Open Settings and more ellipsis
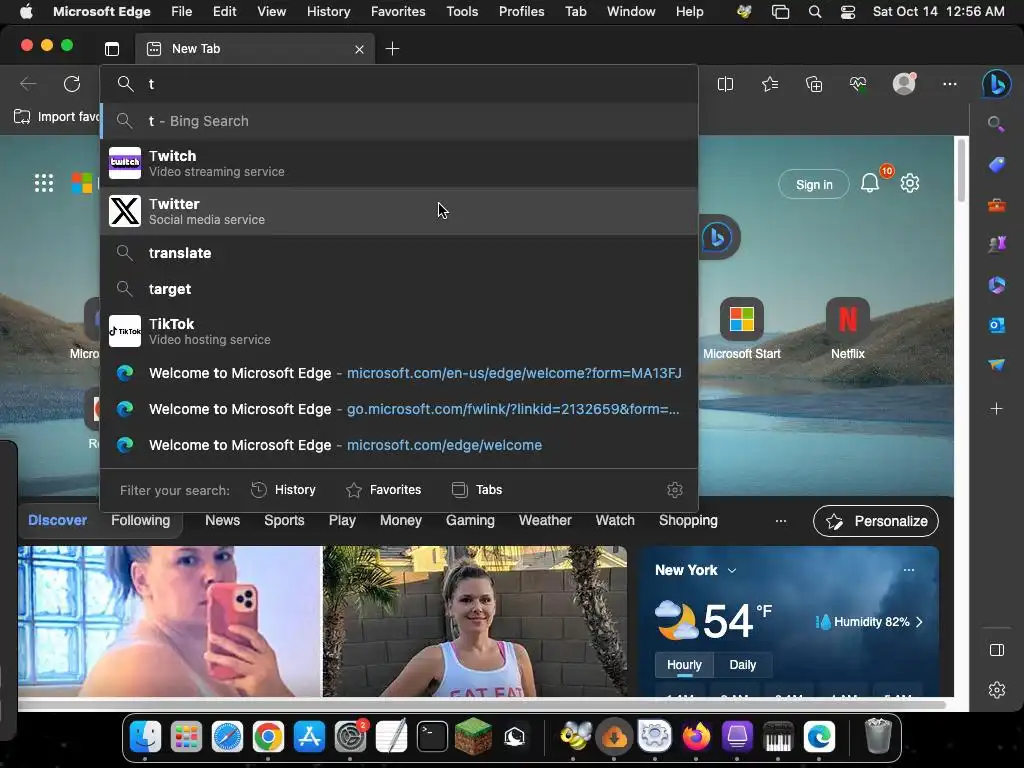This screenshot has width=1024, height=768. click(x=950, y=84)
